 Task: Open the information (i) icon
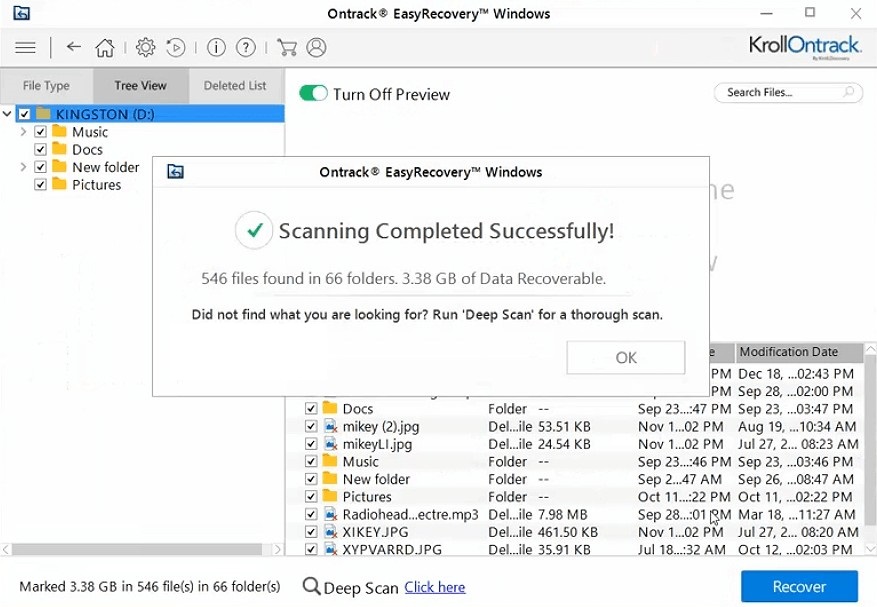coord(216,48)
